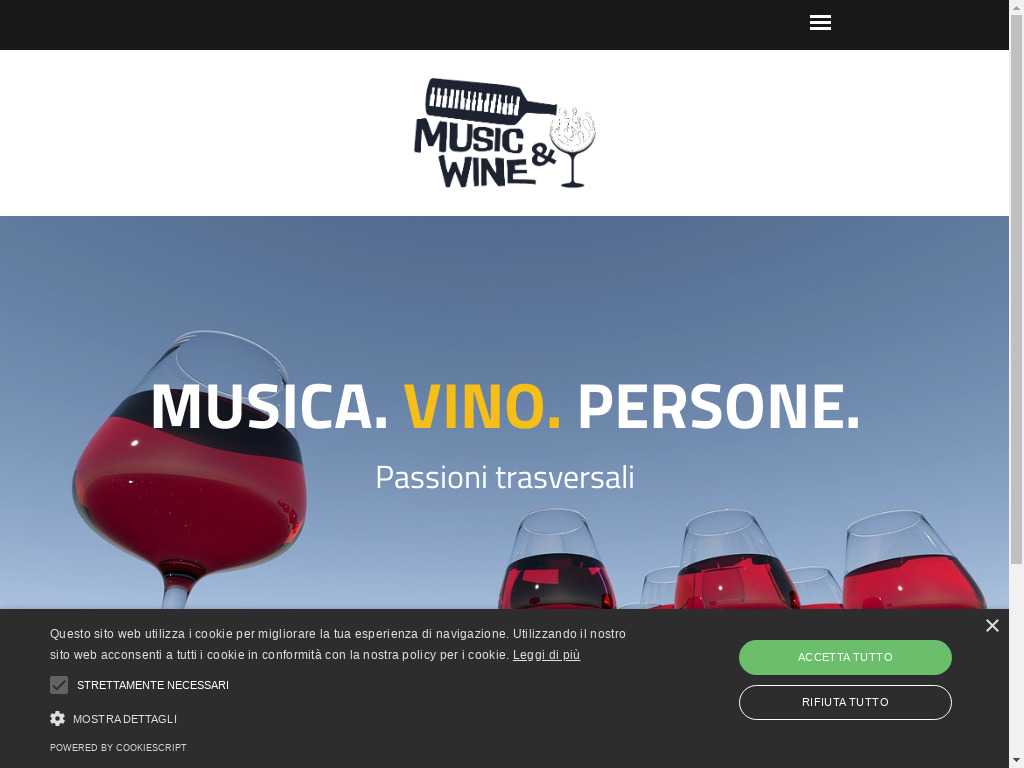Click the yellow VINO. word
1024x768 pixels.
click(x=482, y=407)
